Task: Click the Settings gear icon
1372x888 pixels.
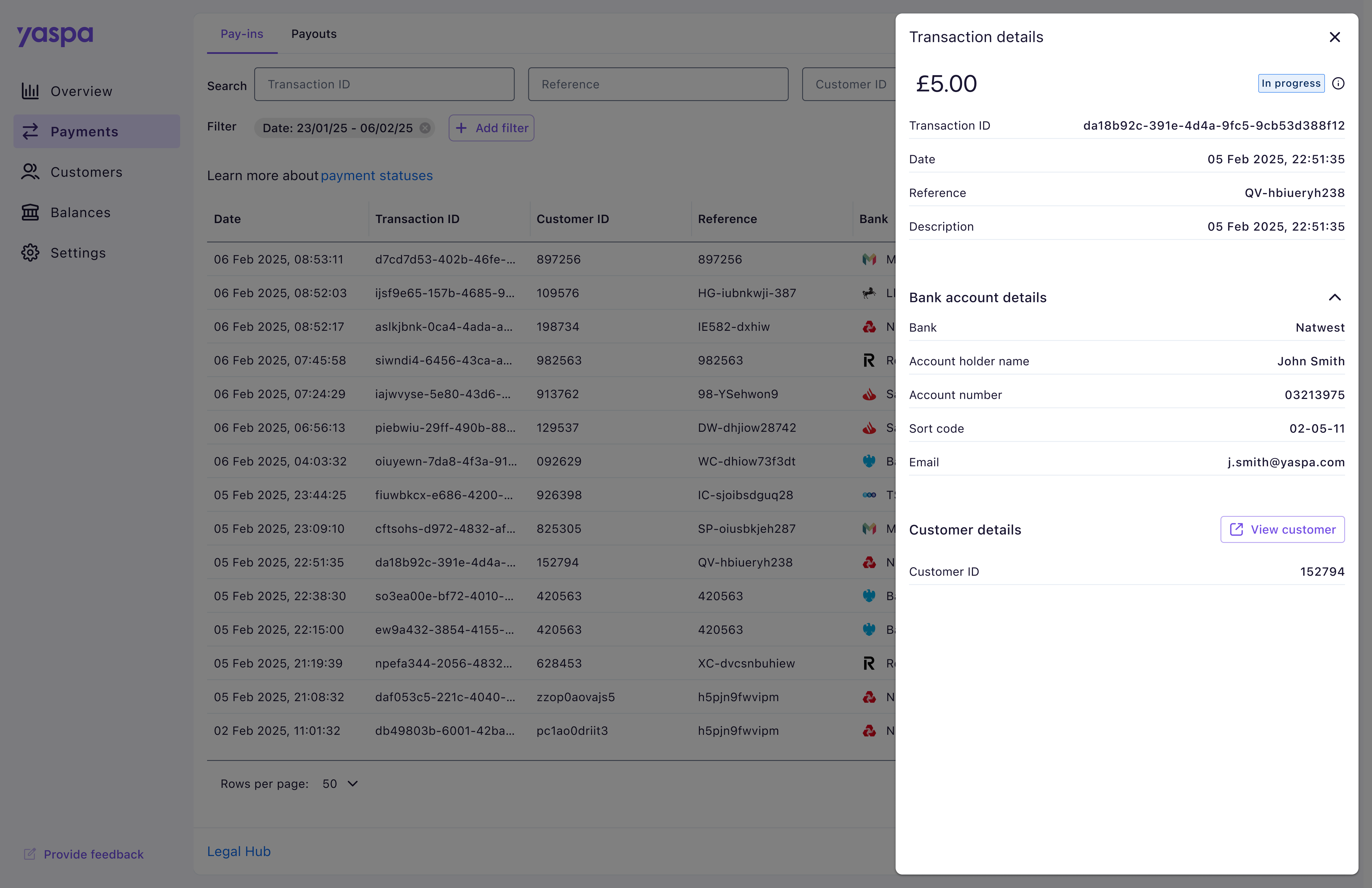Action: 30,253
